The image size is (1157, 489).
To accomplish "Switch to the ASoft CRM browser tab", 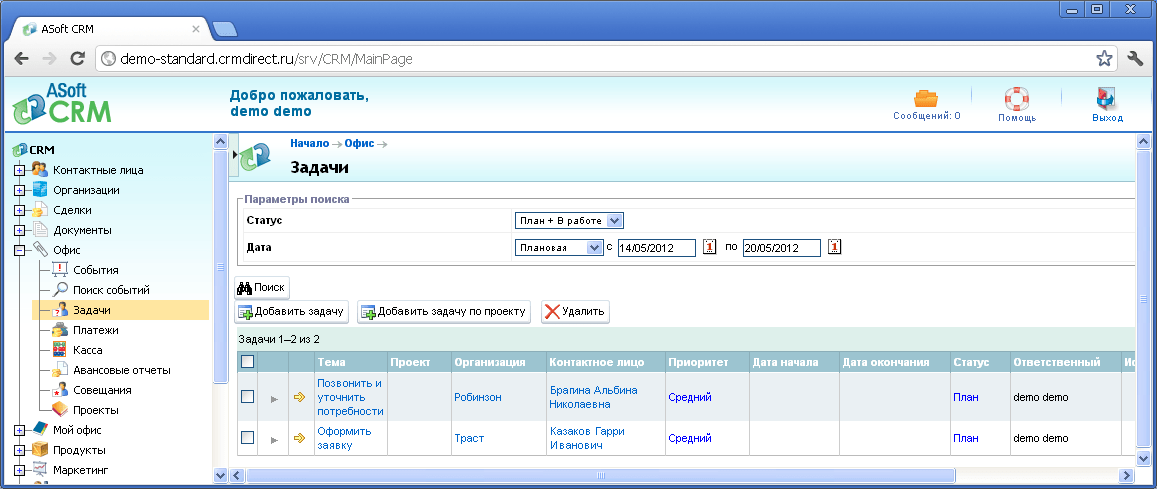I will coord(111,29).
